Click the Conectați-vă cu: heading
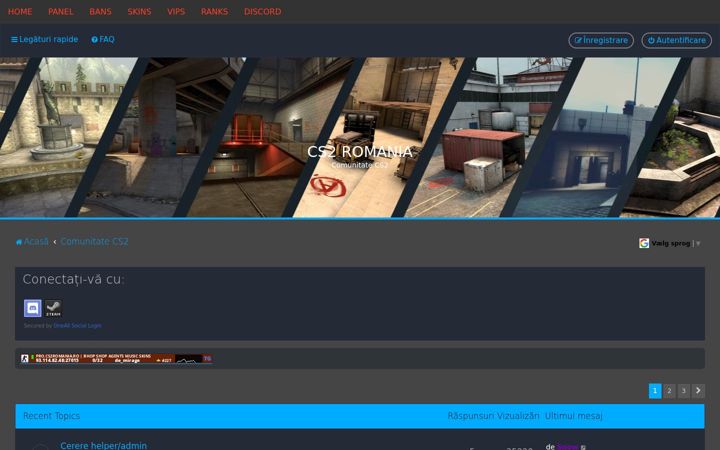The height and width of the screenshot is (450, 720). [x=73, y=280]
